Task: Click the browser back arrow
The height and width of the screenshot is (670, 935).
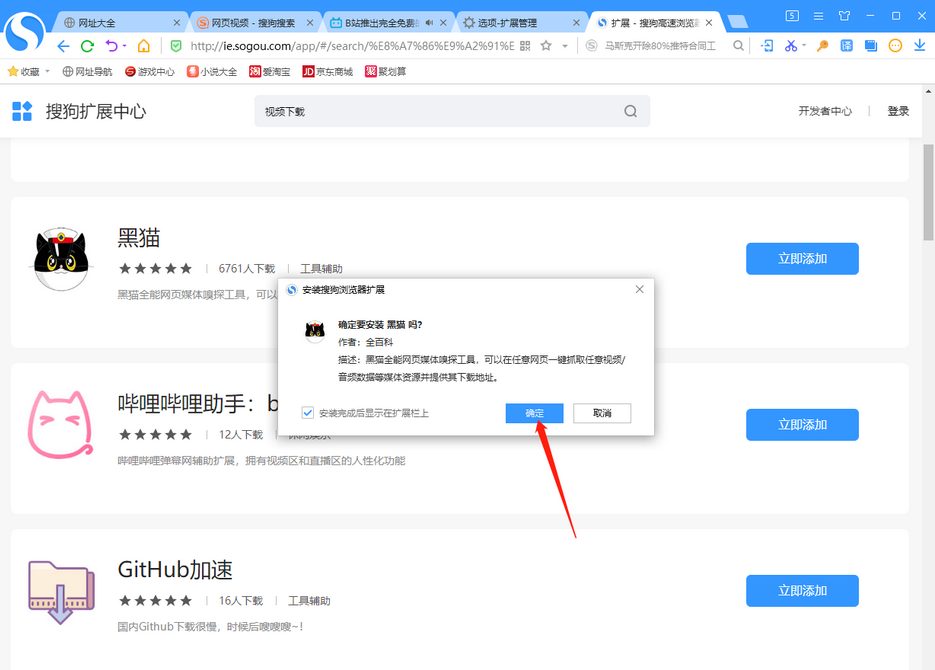Action: pos(63,46)
